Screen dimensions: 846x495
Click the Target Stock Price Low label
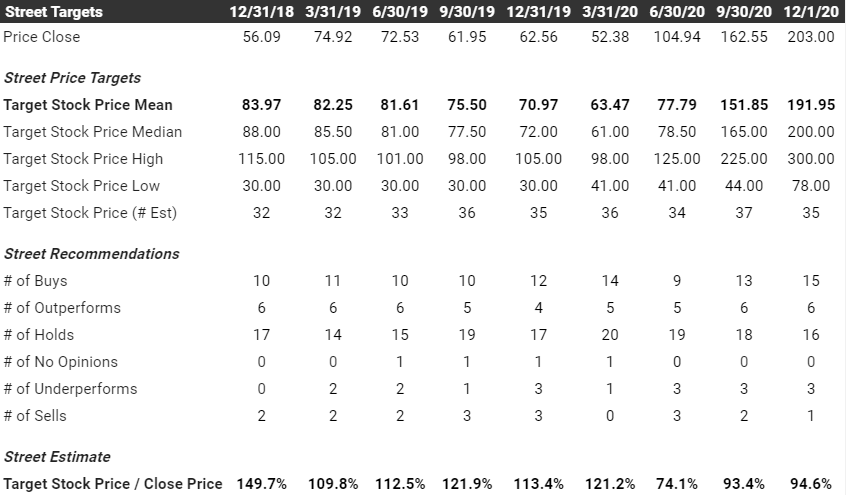pyautogui.click(x=81, y=186)
